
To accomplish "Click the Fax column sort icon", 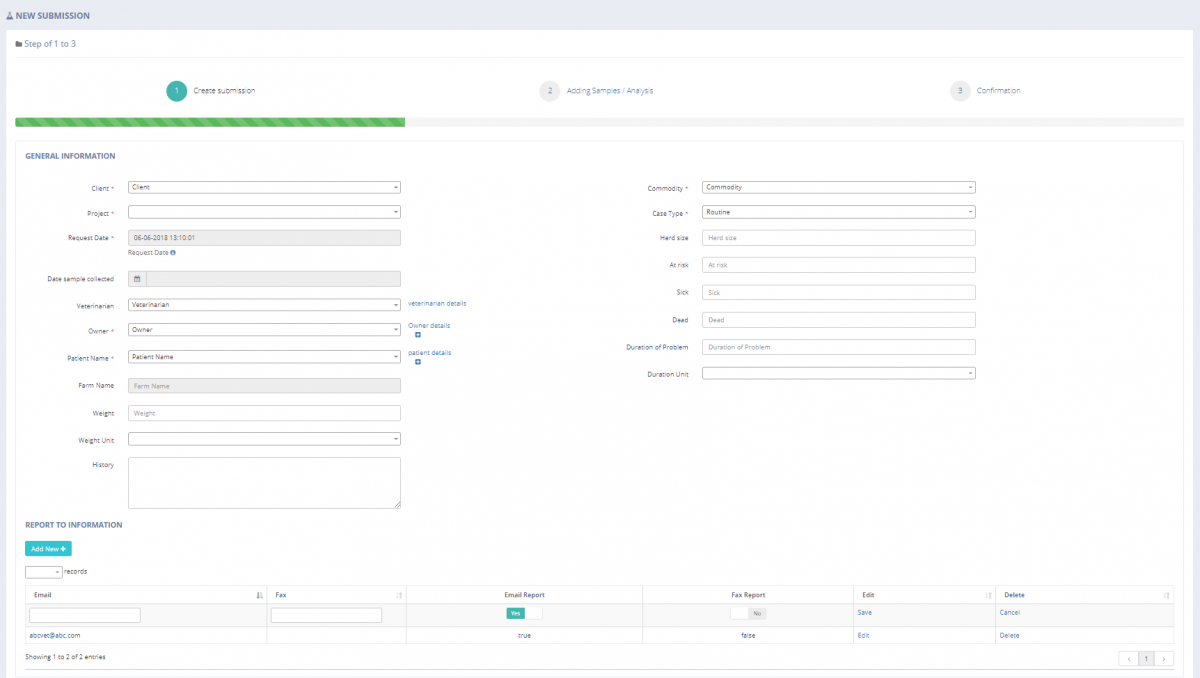I will [x=399, y=595].
